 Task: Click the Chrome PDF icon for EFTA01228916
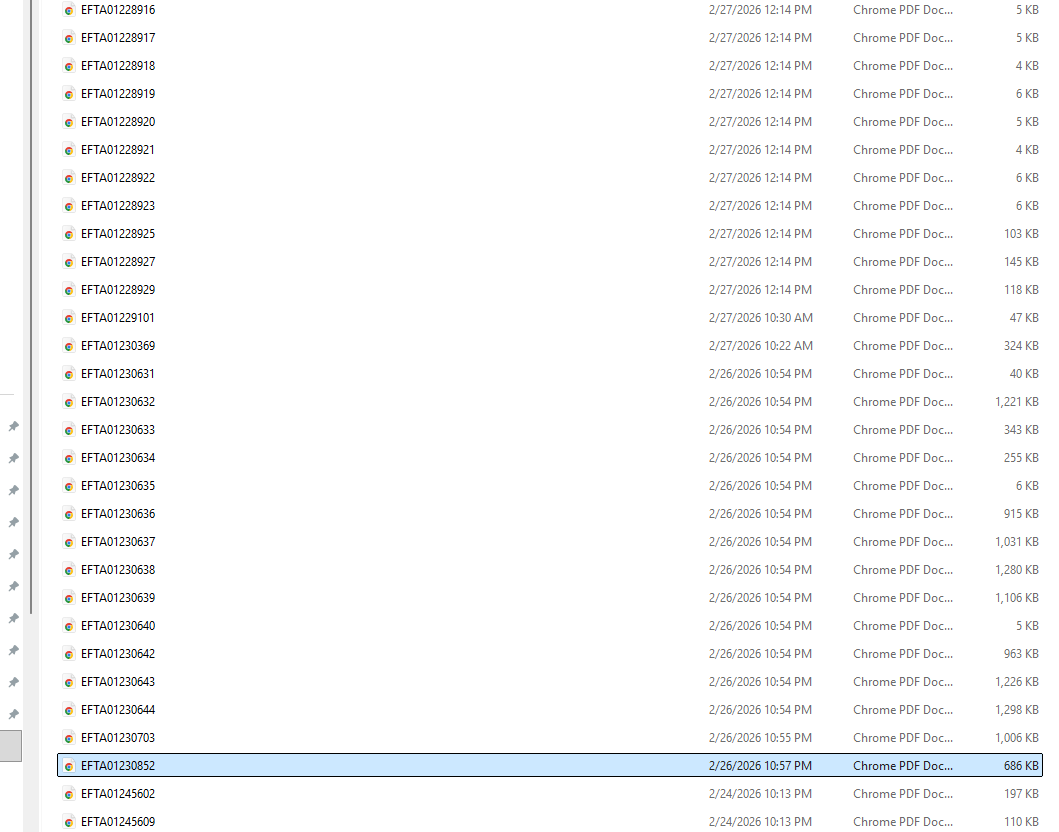point(69,10)
